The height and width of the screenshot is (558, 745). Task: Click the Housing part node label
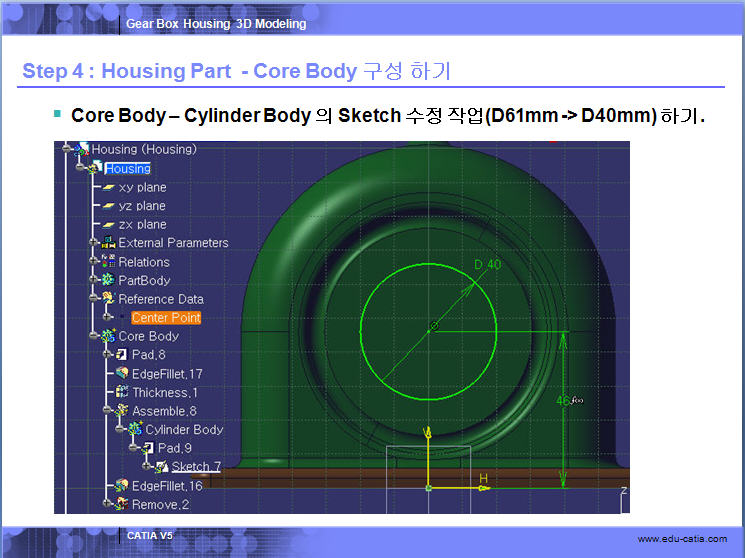click(128, 169)
